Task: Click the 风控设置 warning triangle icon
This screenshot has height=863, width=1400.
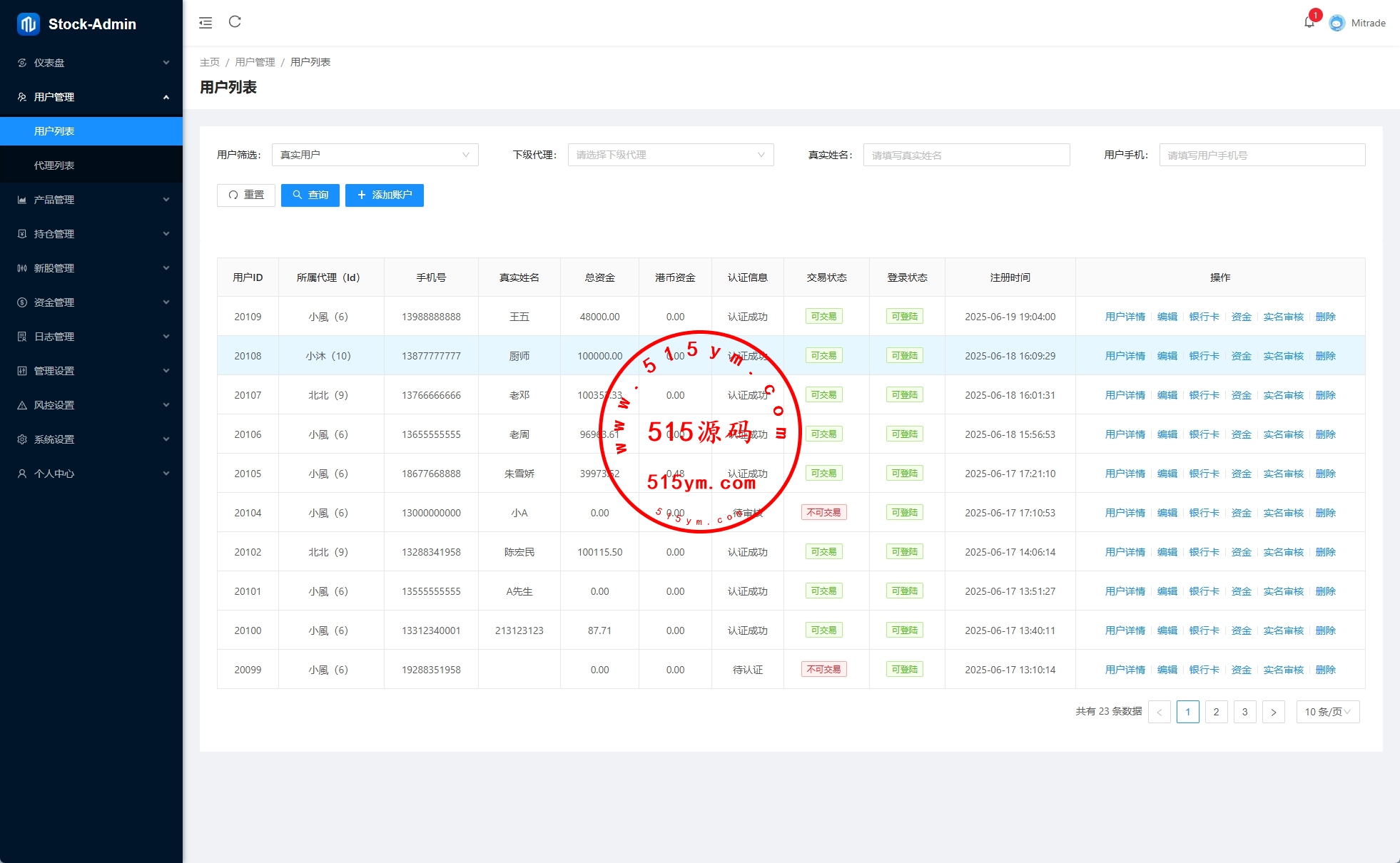Action: click(x=22, y=405)
